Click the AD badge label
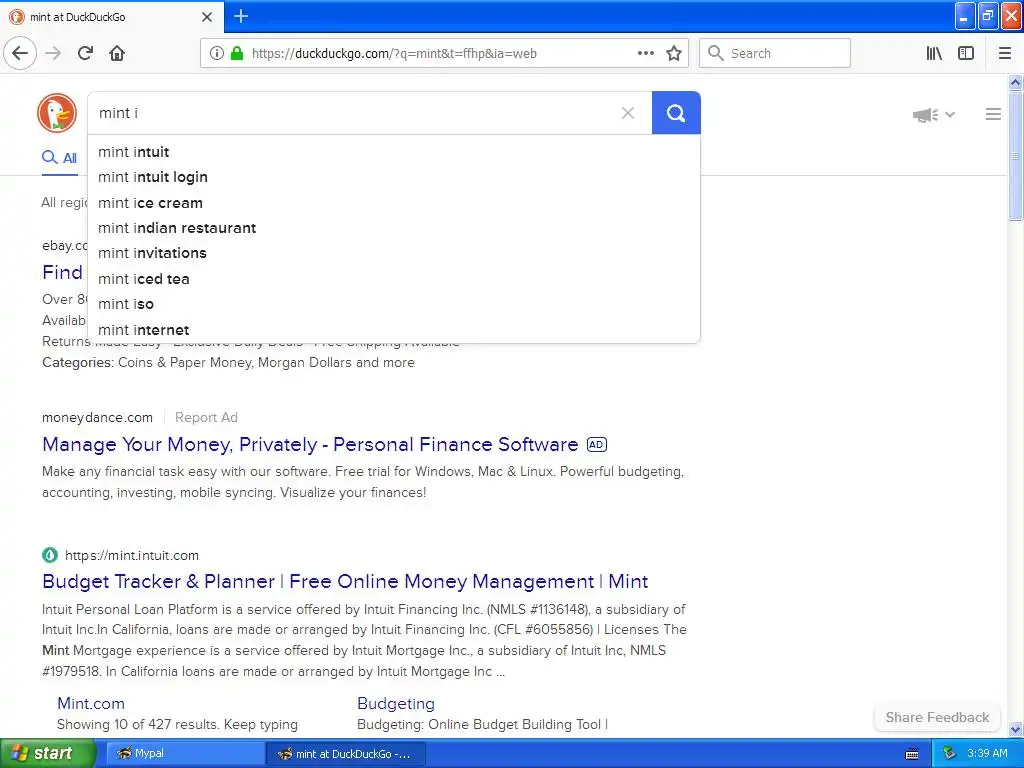1024x768 pixels. [597, 445]
